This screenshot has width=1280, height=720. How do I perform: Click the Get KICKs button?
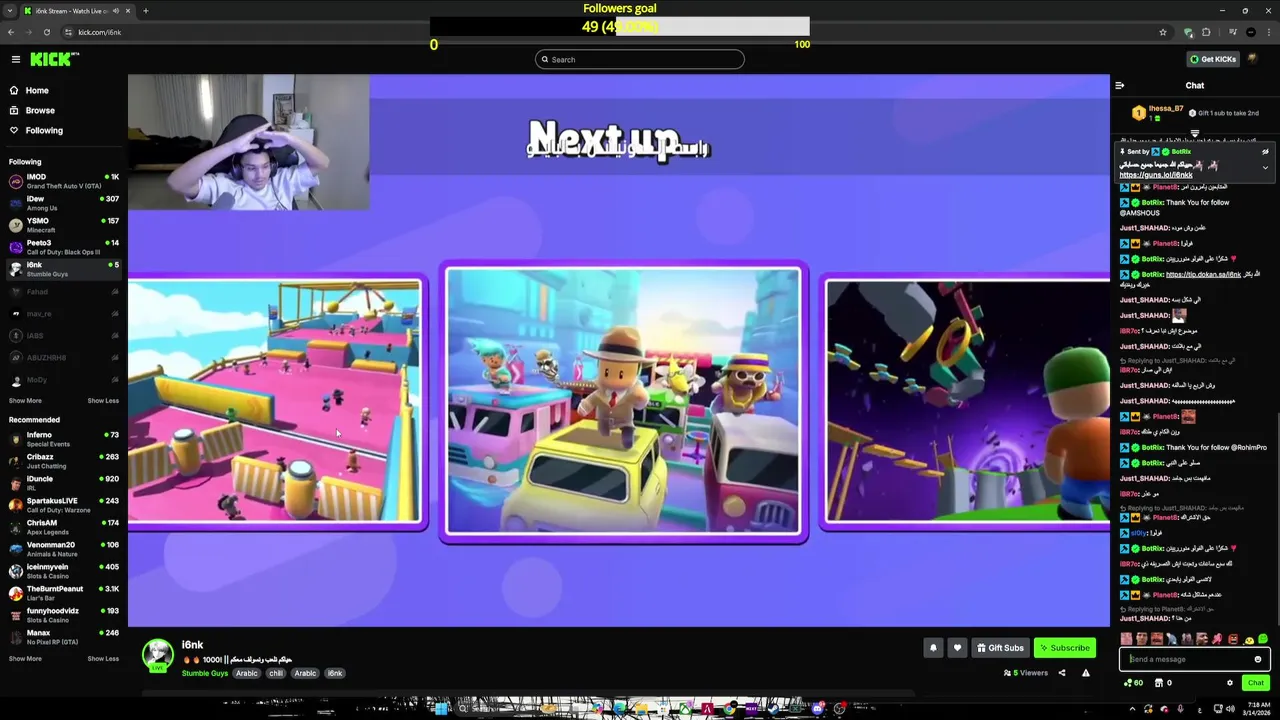pos(1213,59)
